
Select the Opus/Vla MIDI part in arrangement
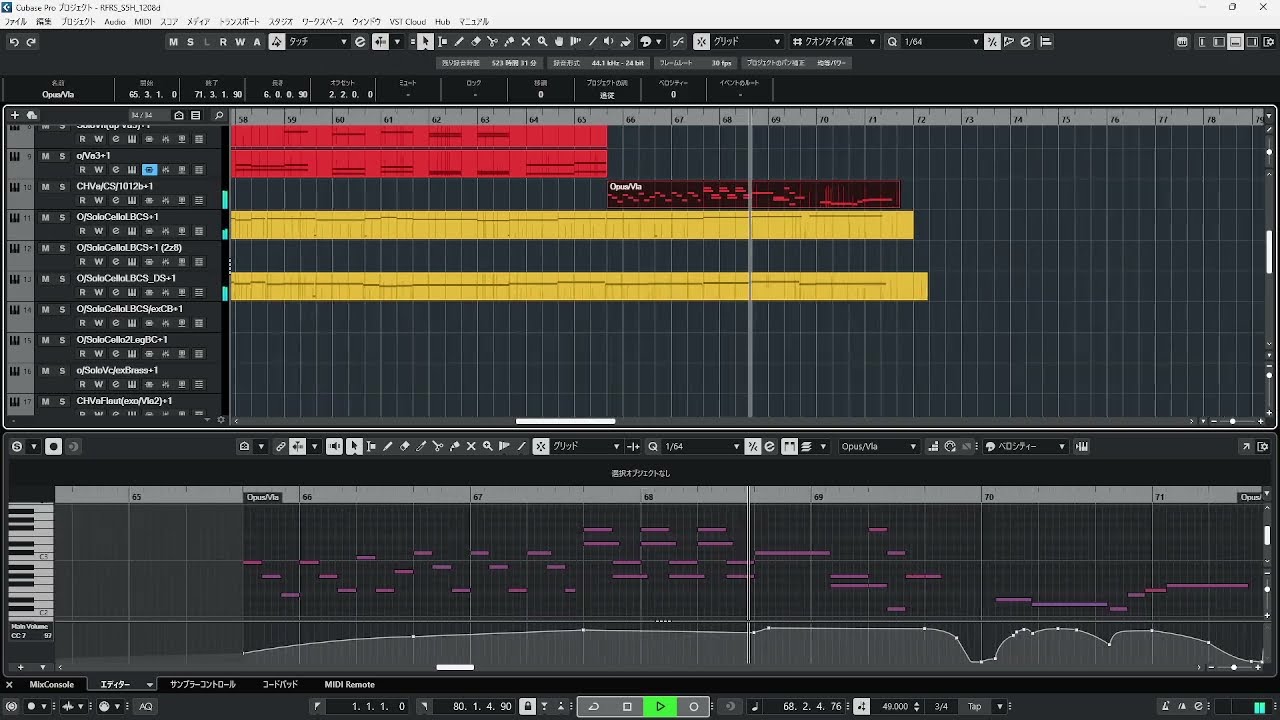coord(754,194)
